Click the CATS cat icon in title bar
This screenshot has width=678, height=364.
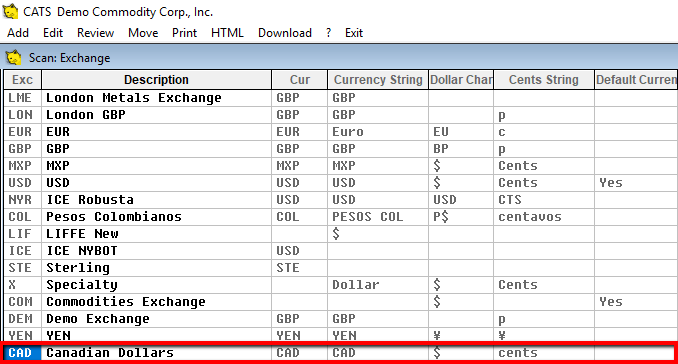click(x=10, y=11)
